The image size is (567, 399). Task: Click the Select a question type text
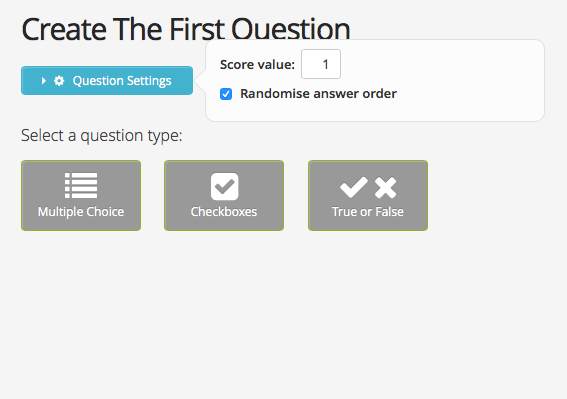[x=102, y=136]
